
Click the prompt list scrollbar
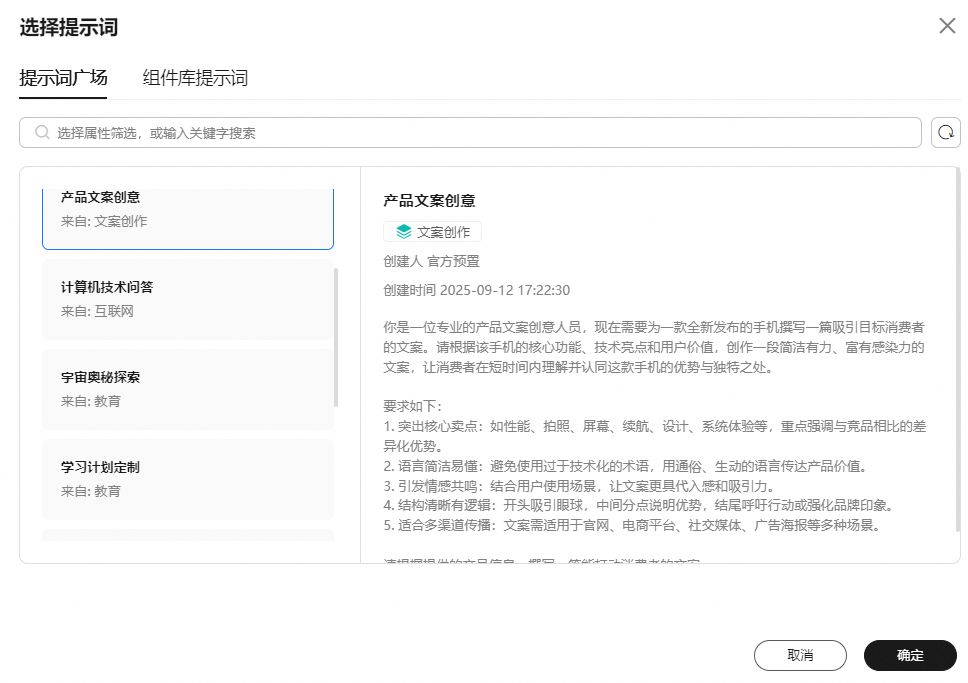[x=336, y=337]
